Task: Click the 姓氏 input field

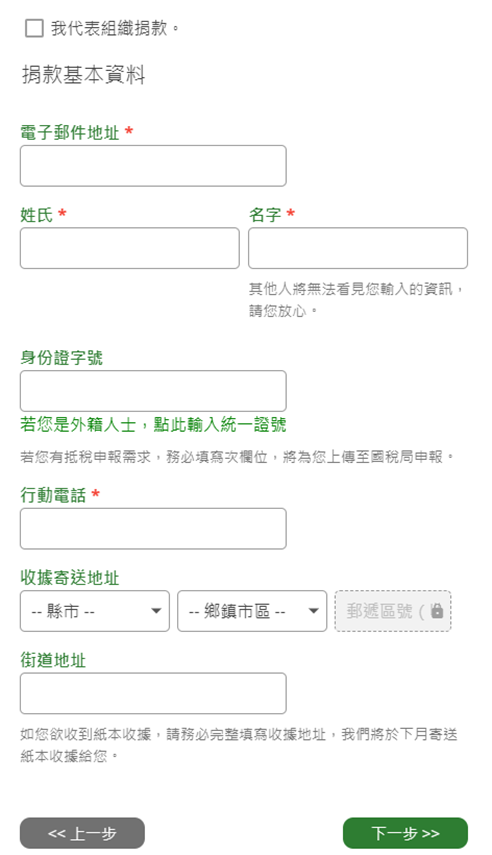Action: (x=130, y=248)
